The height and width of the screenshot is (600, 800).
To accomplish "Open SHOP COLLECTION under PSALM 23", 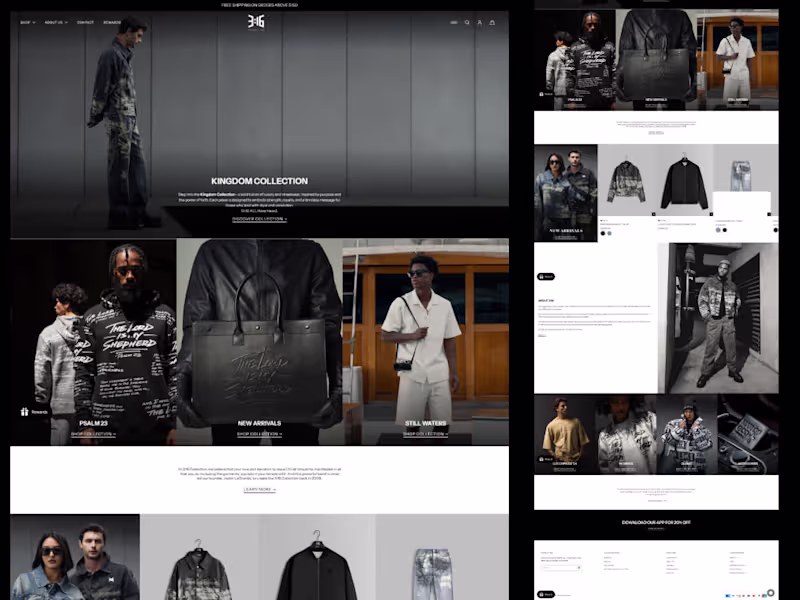I will coord(96,433).
